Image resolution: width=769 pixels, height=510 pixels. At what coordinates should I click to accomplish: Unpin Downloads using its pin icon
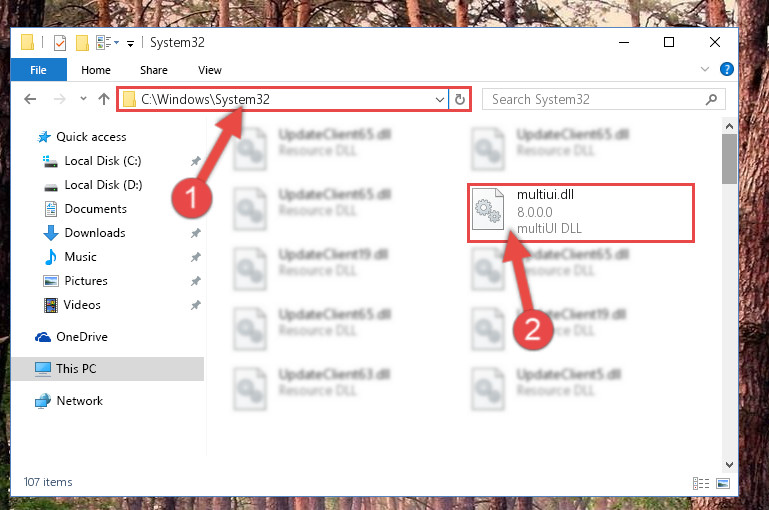click(196, 233)
